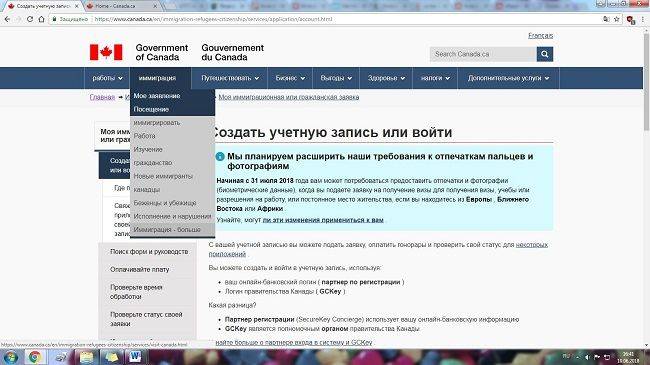The height and width of the screenshot is (365, 650).
Task: Click into the Search Canada.ca field
Action: pyautogui.click(x=483, y=54)
